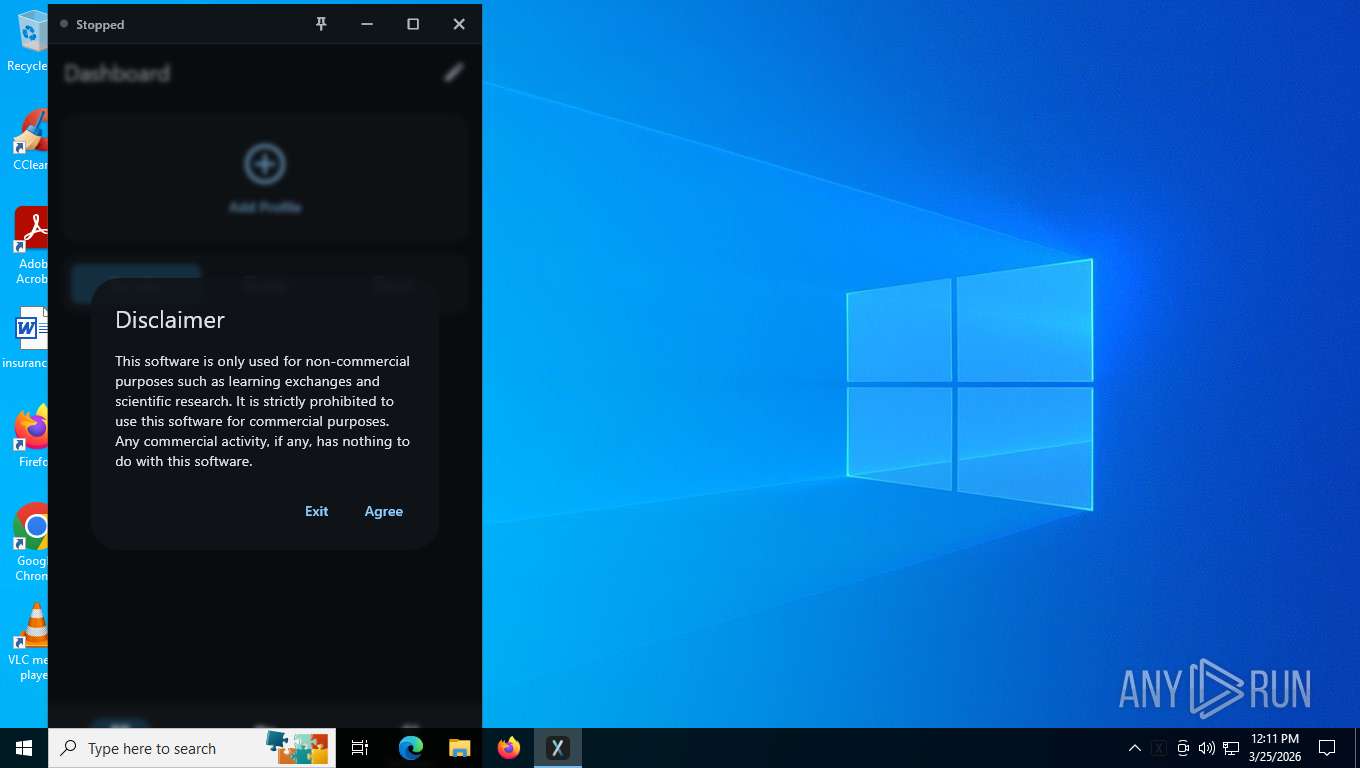Show hidden system tray icons
1360x768 pixels.
[1134, 748]
